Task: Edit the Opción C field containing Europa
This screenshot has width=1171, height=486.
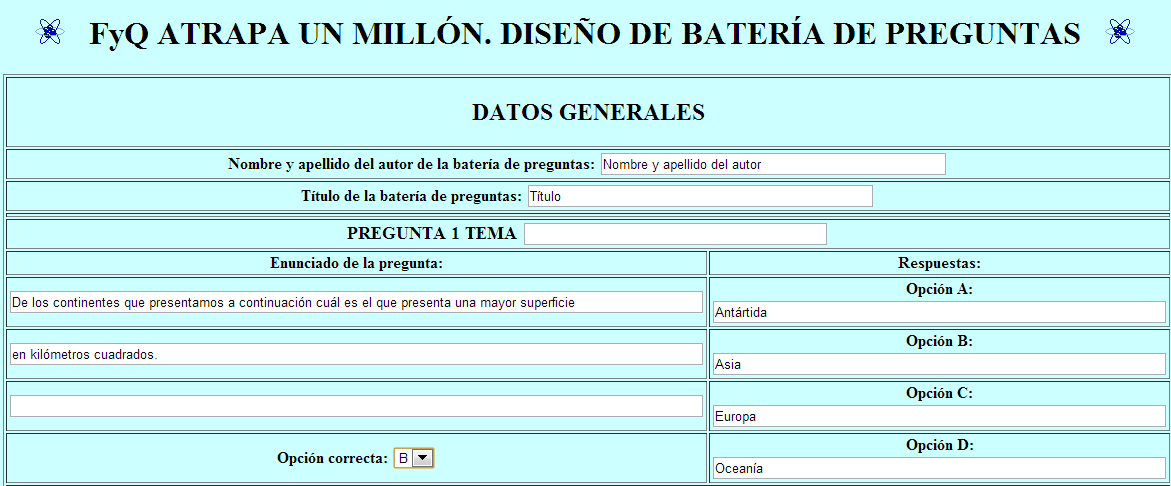Action: 939,416
